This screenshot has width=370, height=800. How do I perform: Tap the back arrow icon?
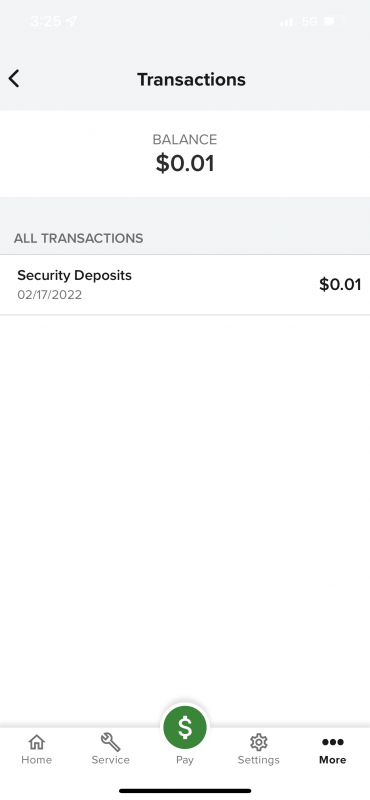coord(14,79)
